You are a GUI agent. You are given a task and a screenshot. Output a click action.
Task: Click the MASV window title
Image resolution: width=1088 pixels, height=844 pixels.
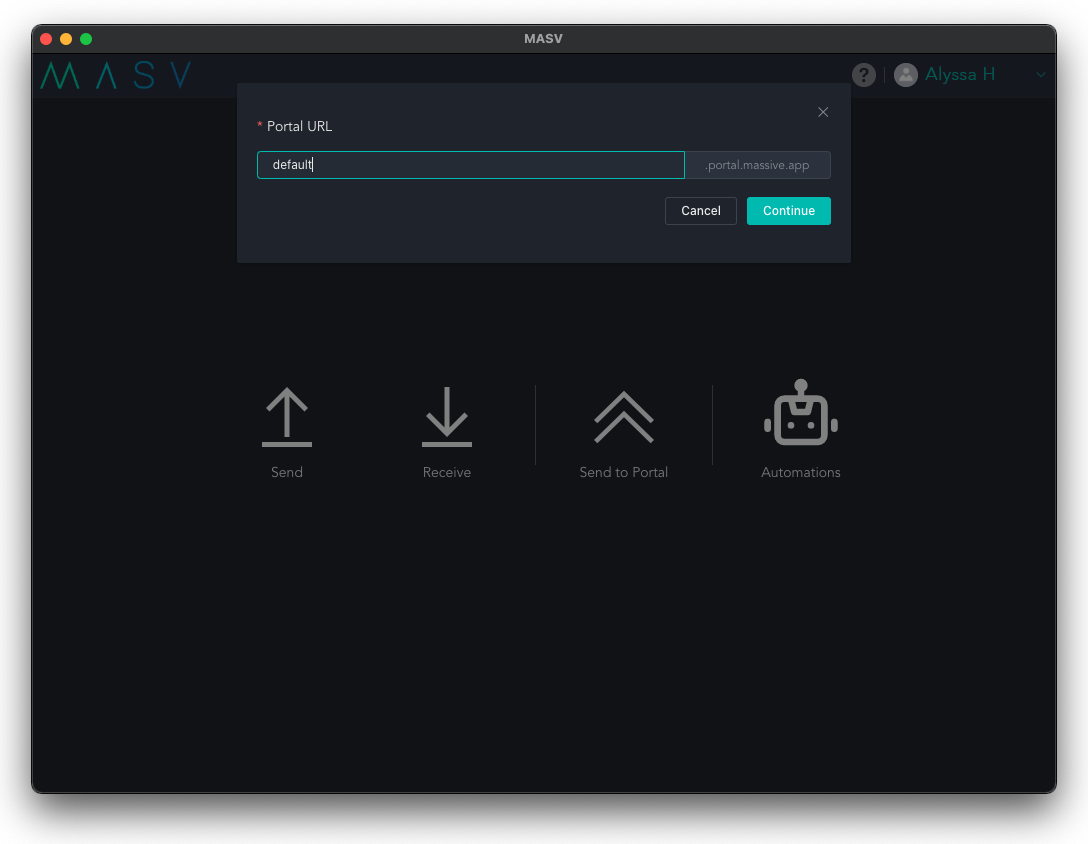(543, 39)
